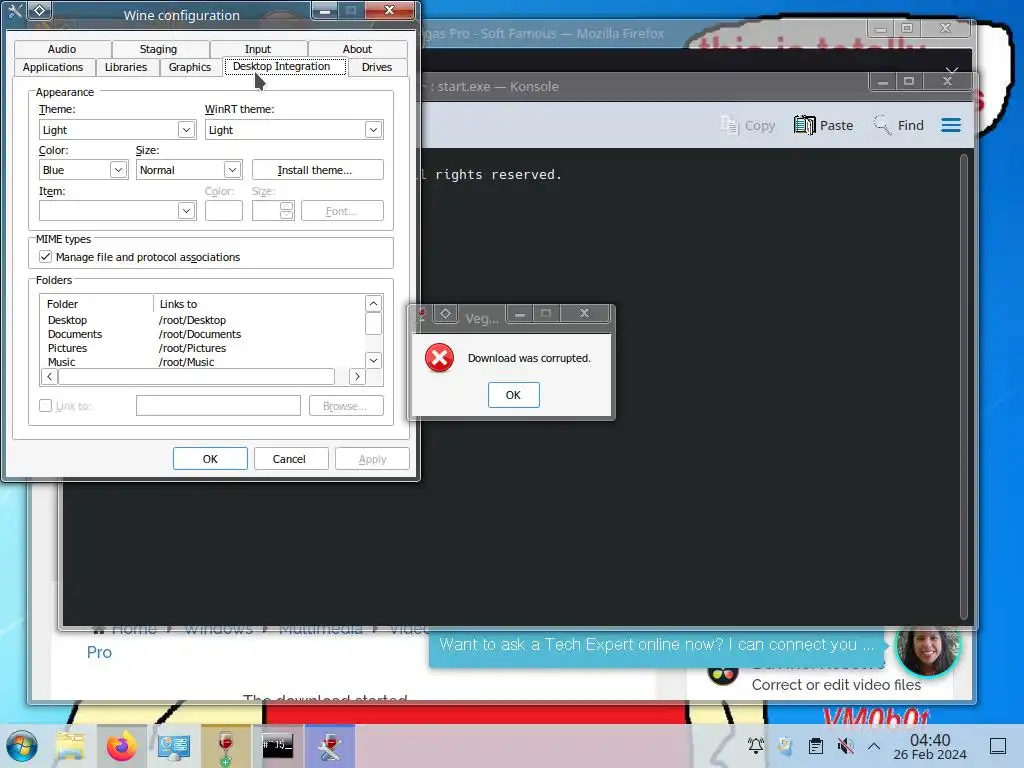Click the Install theme button
The height and width of the screenshot is (768, 1024).
[317, 170]
